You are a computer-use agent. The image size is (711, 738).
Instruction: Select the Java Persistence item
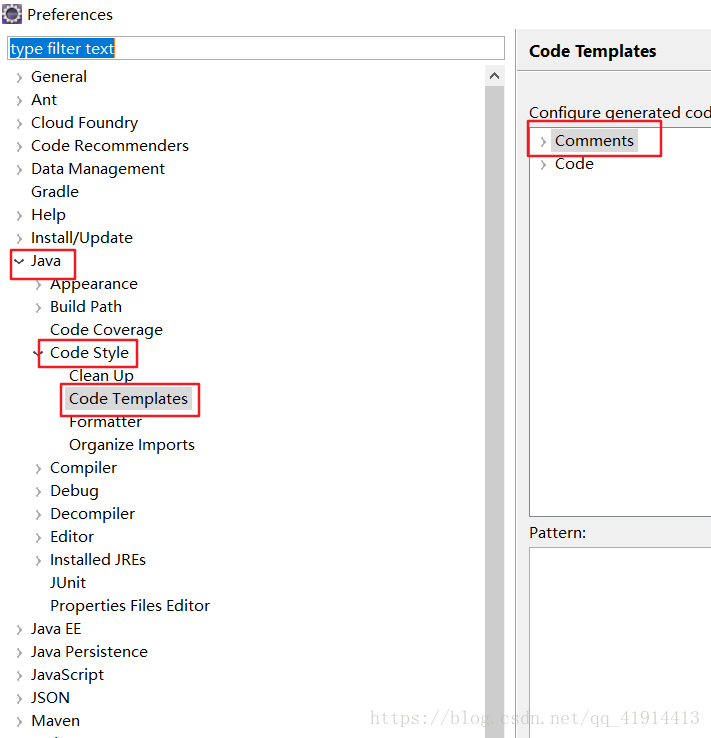pyautogui.click(x=89, y=652)
